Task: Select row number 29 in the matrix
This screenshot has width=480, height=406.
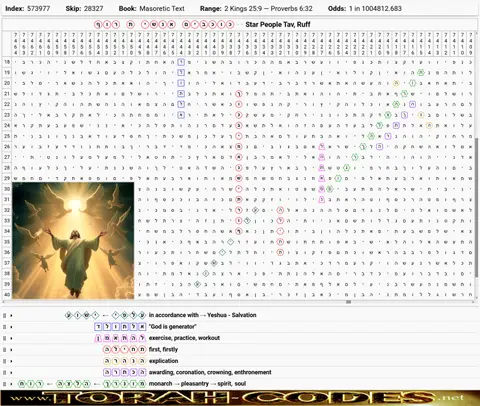Action: [7, 178]
